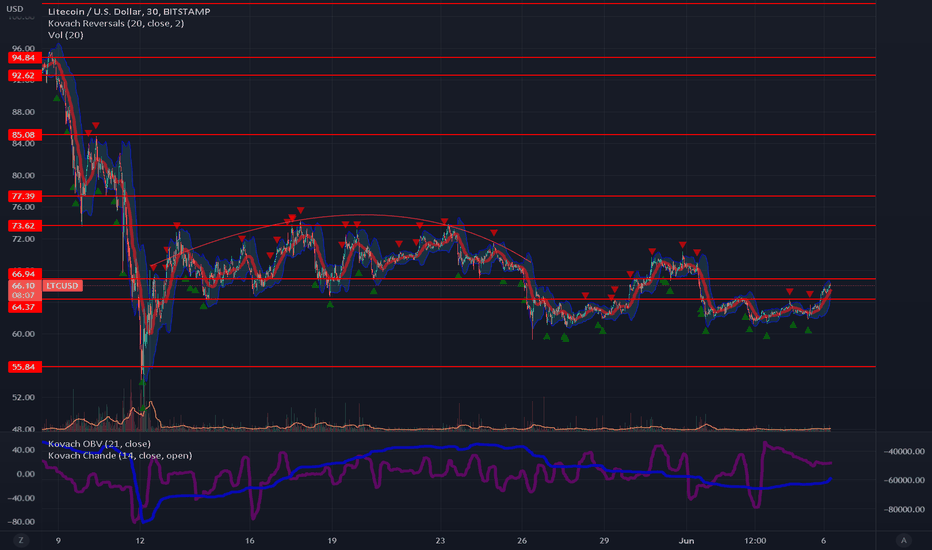Select the 85.08 price level label

point(24,135)
